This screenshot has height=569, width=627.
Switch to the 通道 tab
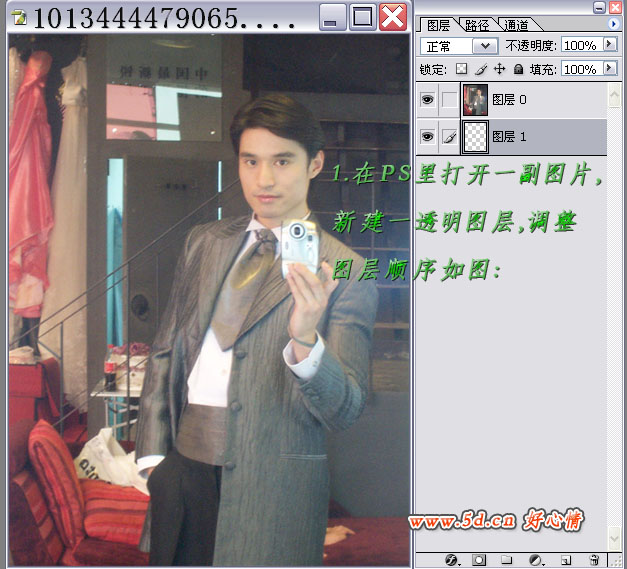516,25
